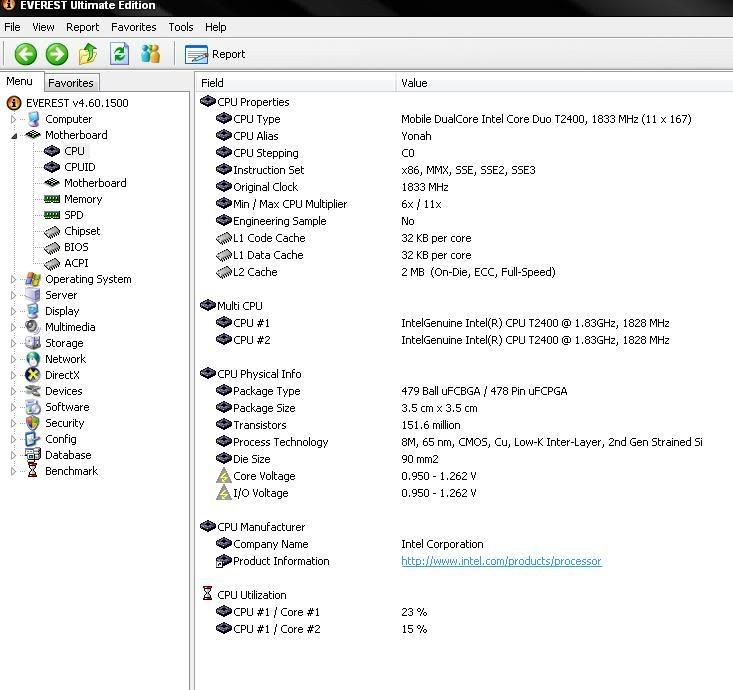Expand the Server tree node
Viewport: 733px width, 690px height.
coord(14,295)
